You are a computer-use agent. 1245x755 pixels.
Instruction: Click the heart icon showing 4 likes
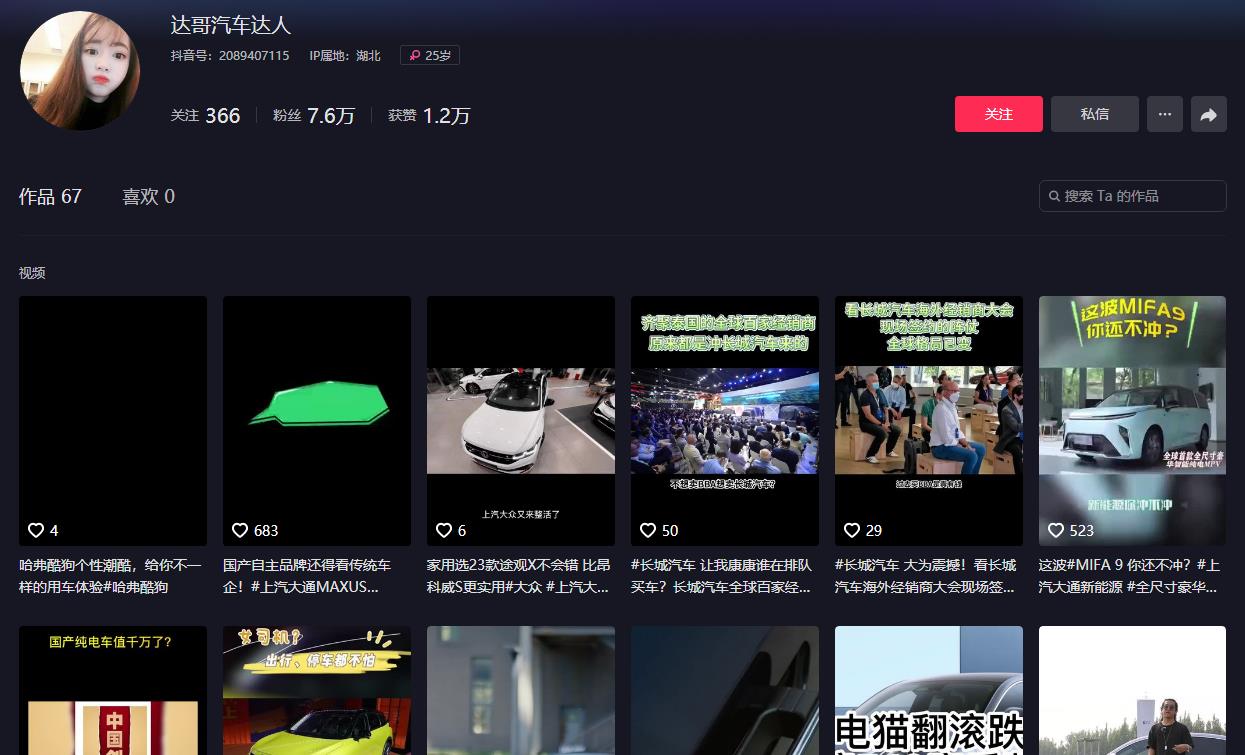[x=36, y=530]
